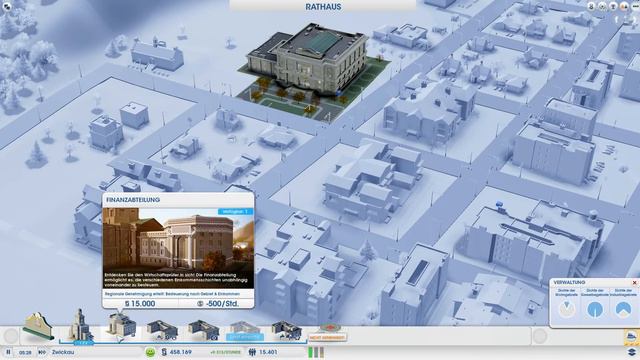640x360 pixels.
Task: Open the options menu ellipsis icon
Action: click(635, 6)
